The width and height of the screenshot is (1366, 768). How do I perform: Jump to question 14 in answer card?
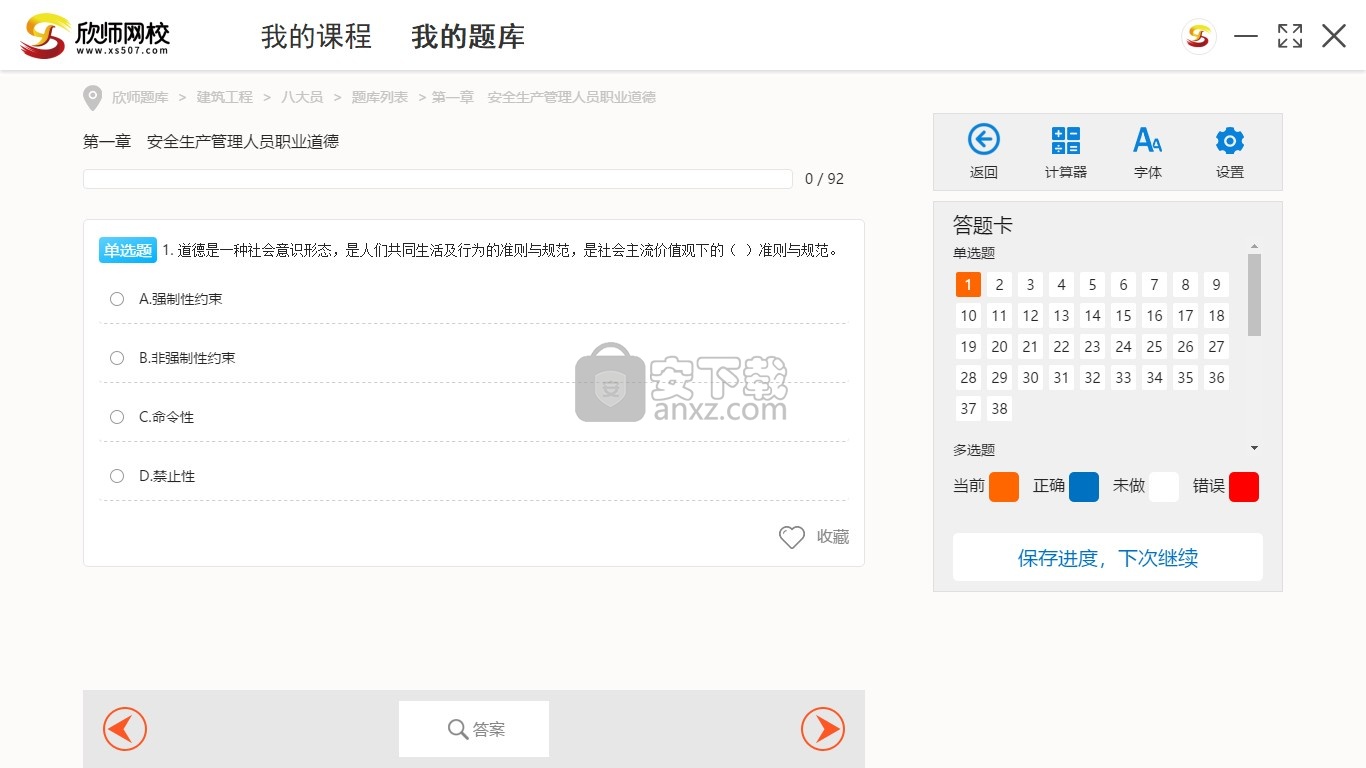(1092, 316)
